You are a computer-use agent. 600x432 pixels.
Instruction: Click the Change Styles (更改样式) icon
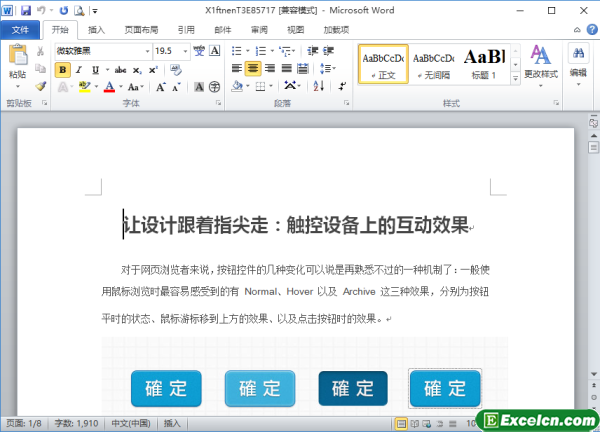tap(541, 62)
